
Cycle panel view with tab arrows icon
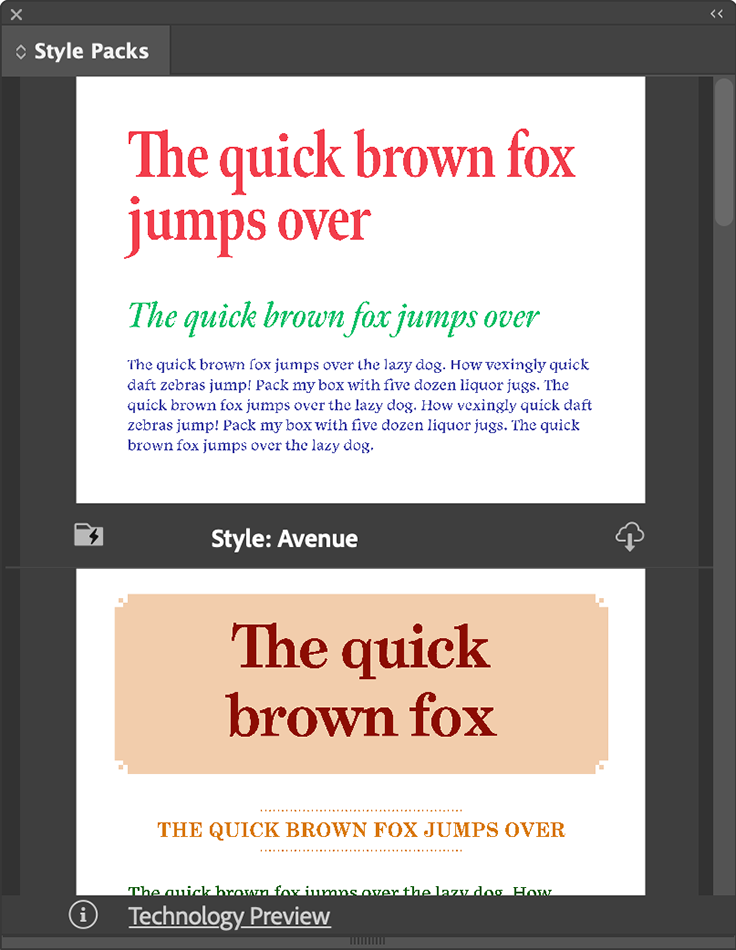point(21,52)
